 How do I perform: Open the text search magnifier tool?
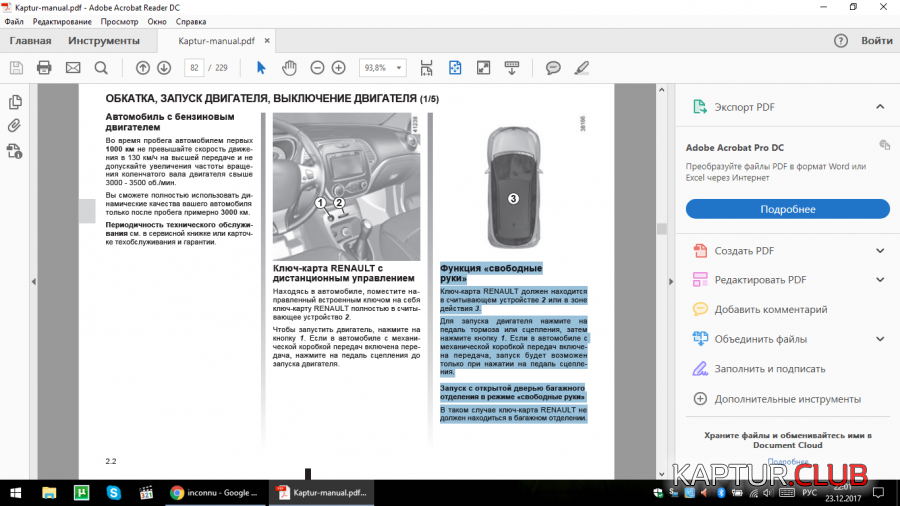pos(100,68)
